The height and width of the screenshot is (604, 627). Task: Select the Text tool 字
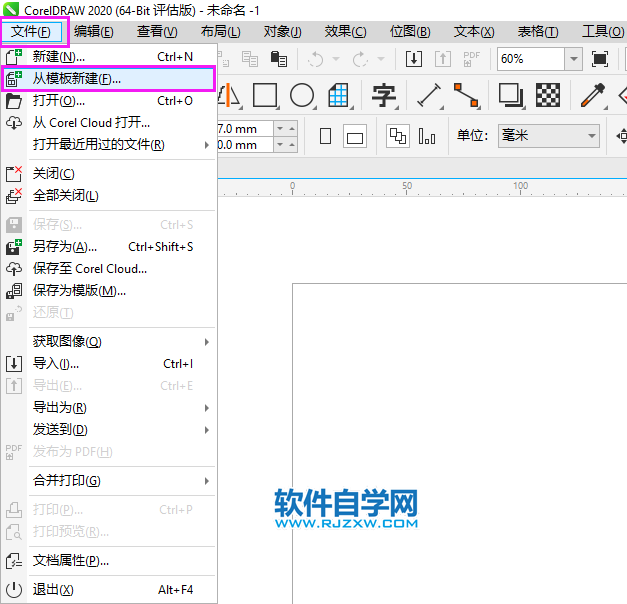point(383,95)
